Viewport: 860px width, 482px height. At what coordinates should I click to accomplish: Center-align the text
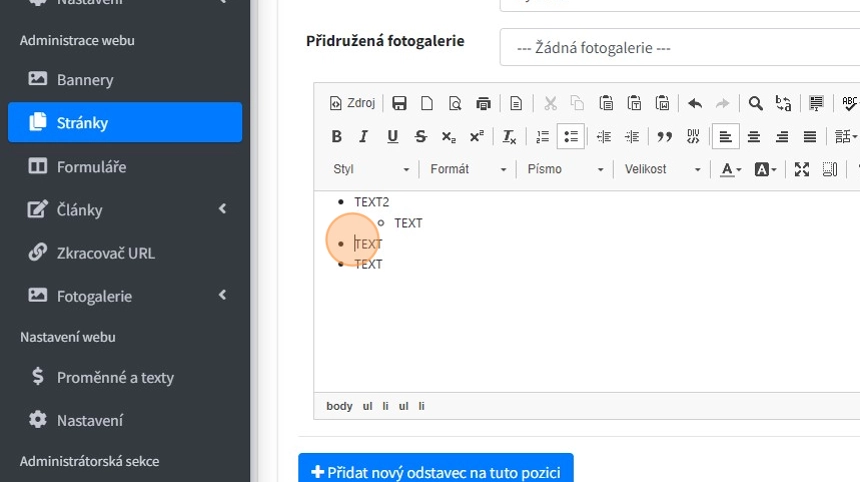tap(754, 137)
